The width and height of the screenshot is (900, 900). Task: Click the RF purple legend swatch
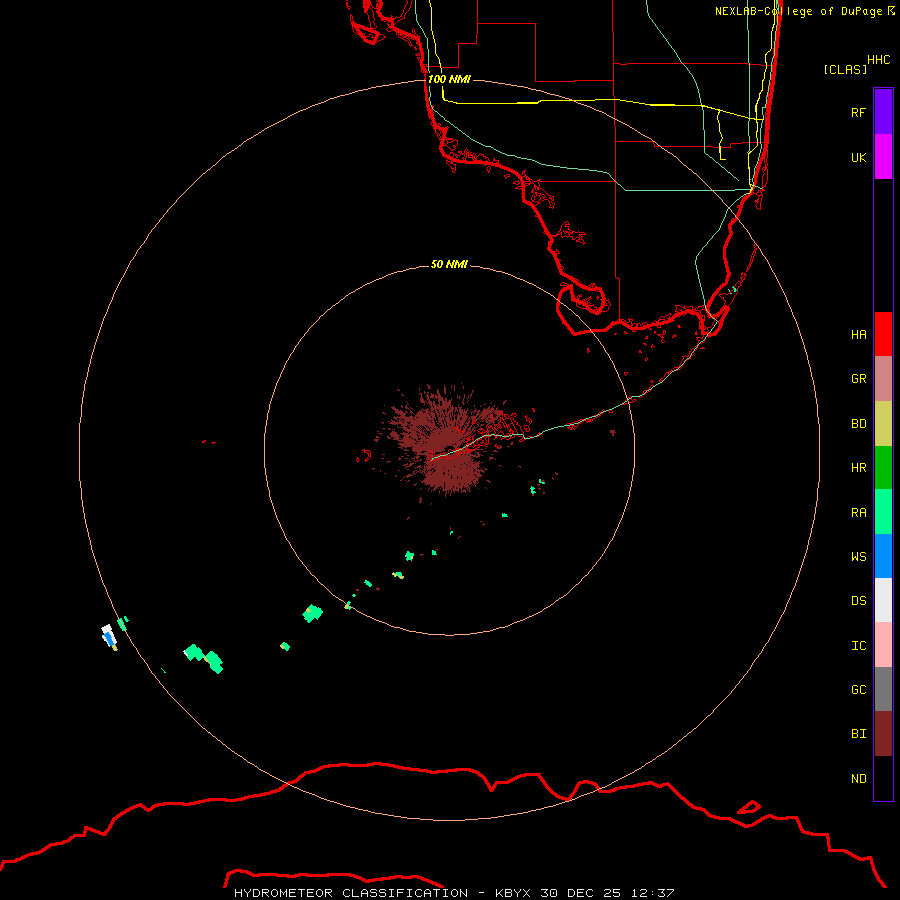(x=883, y=112)
